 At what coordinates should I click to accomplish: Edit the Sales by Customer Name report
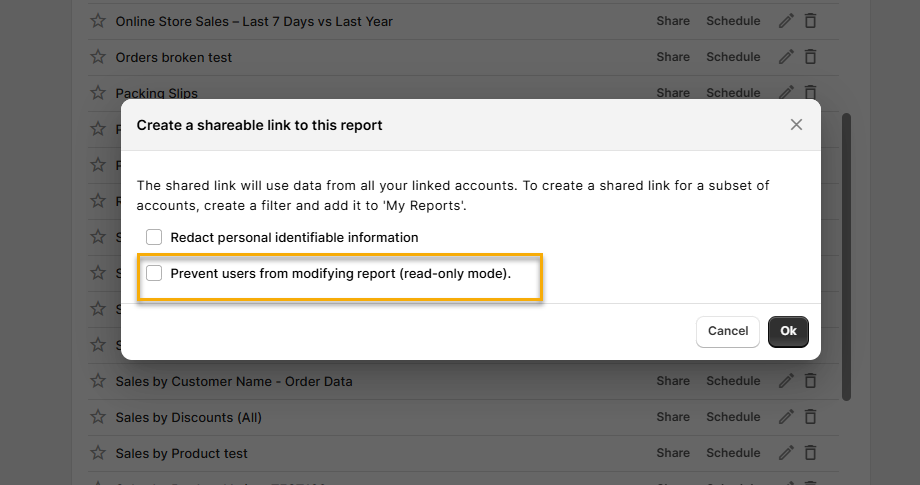(786, 381)
